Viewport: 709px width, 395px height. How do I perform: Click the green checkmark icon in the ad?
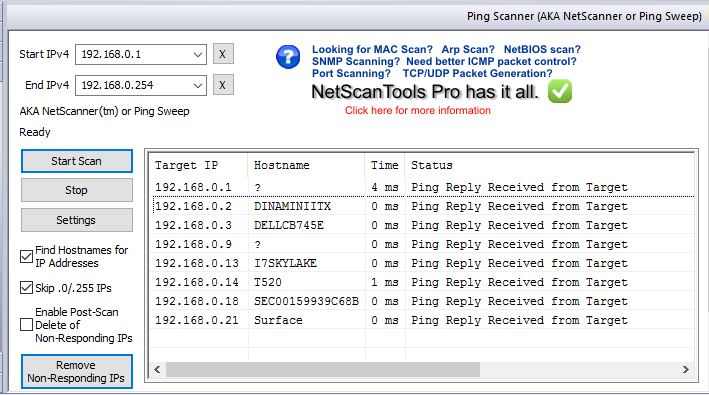560,91
